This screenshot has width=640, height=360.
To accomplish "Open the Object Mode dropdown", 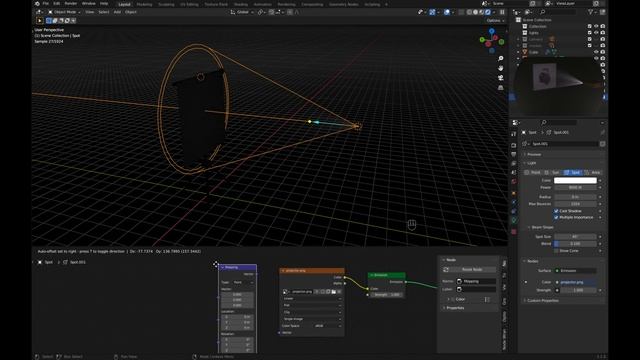I will [x=64, y=12].
